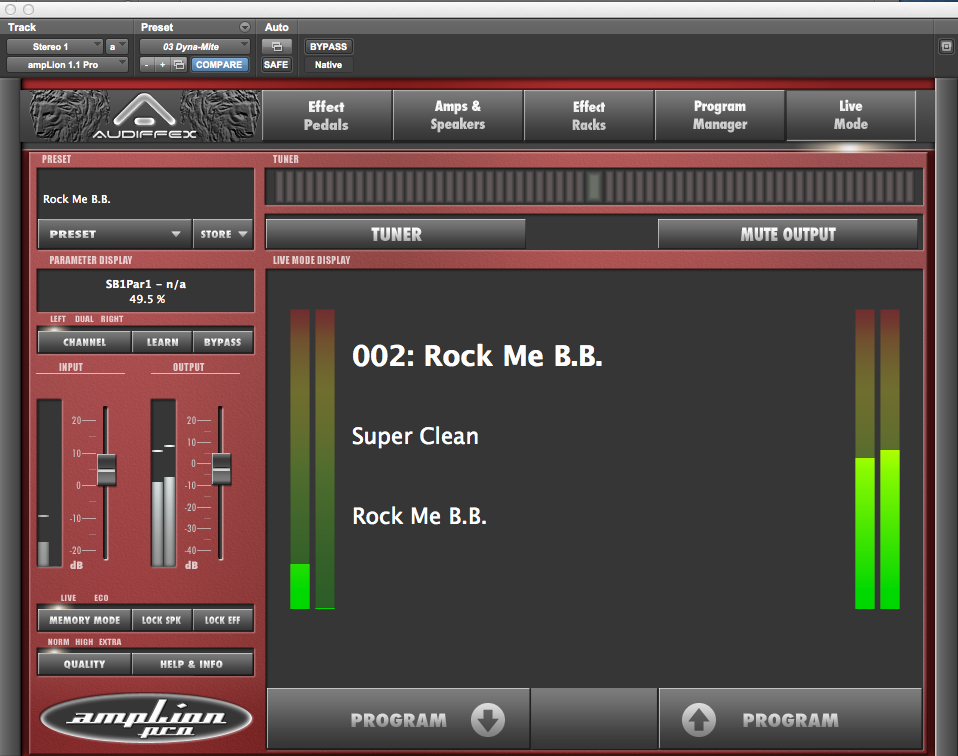The height and width of the screenshot is (756, 958).
Task: Click the copy preset settings icon
Action: click(179, 65)
